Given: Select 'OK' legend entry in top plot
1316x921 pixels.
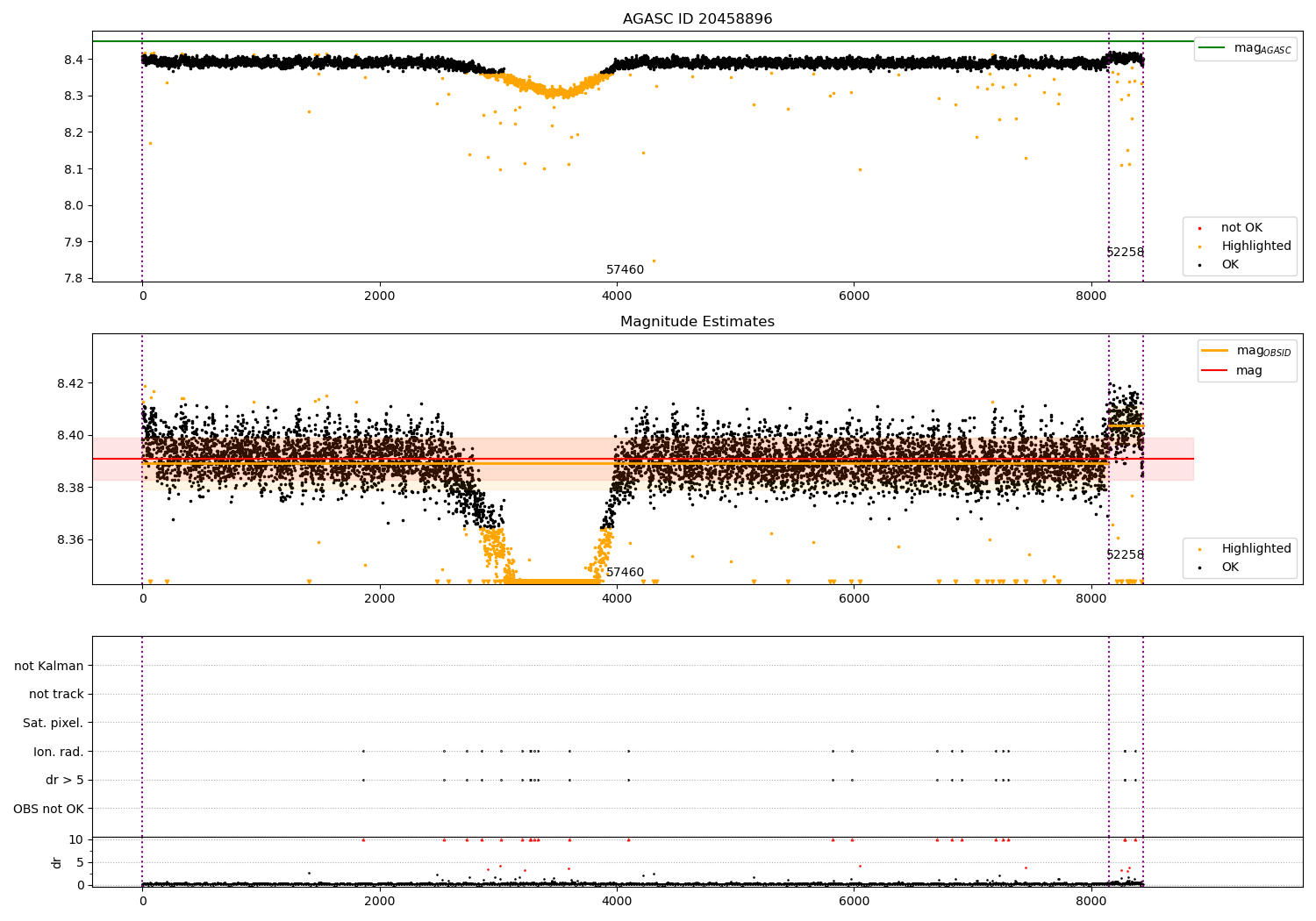Looking at the screenshot, I should tap(1230, 265).
